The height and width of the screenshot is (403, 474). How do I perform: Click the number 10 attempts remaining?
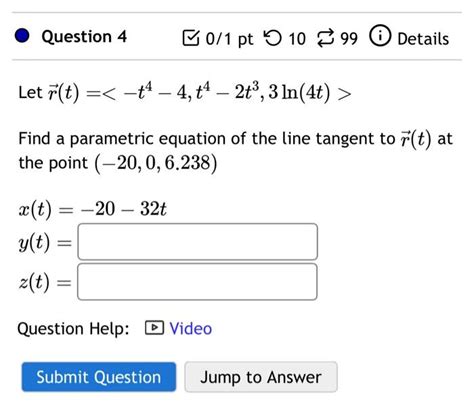[297, 39]
